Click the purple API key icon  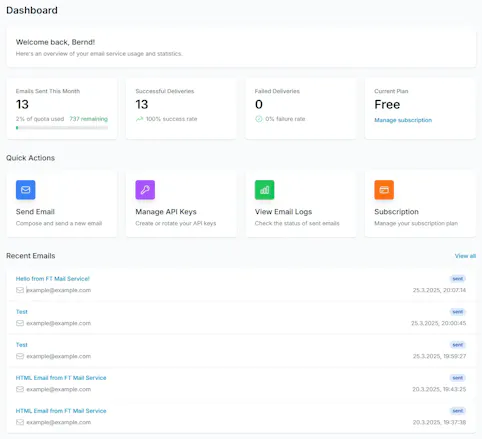(145, 190)
